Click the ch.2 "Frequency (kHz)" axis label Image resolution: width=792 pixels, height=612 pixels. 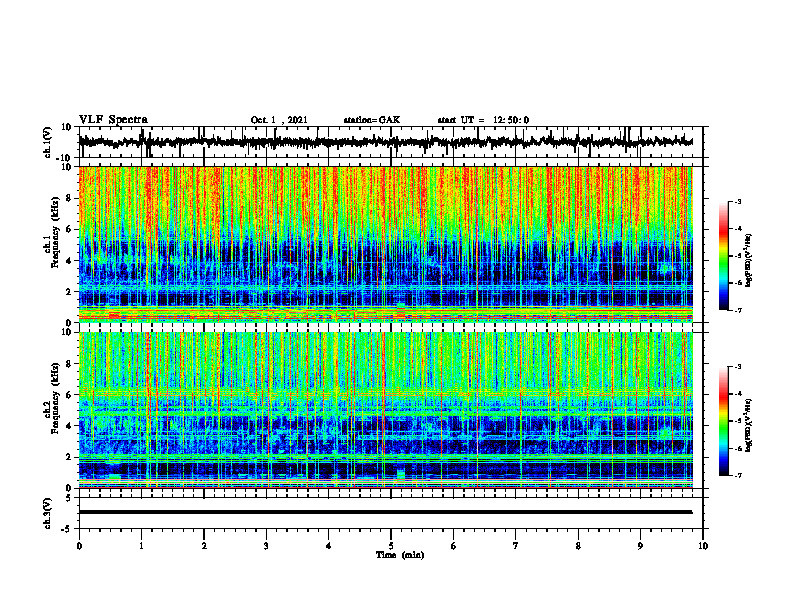pos(56,398)
